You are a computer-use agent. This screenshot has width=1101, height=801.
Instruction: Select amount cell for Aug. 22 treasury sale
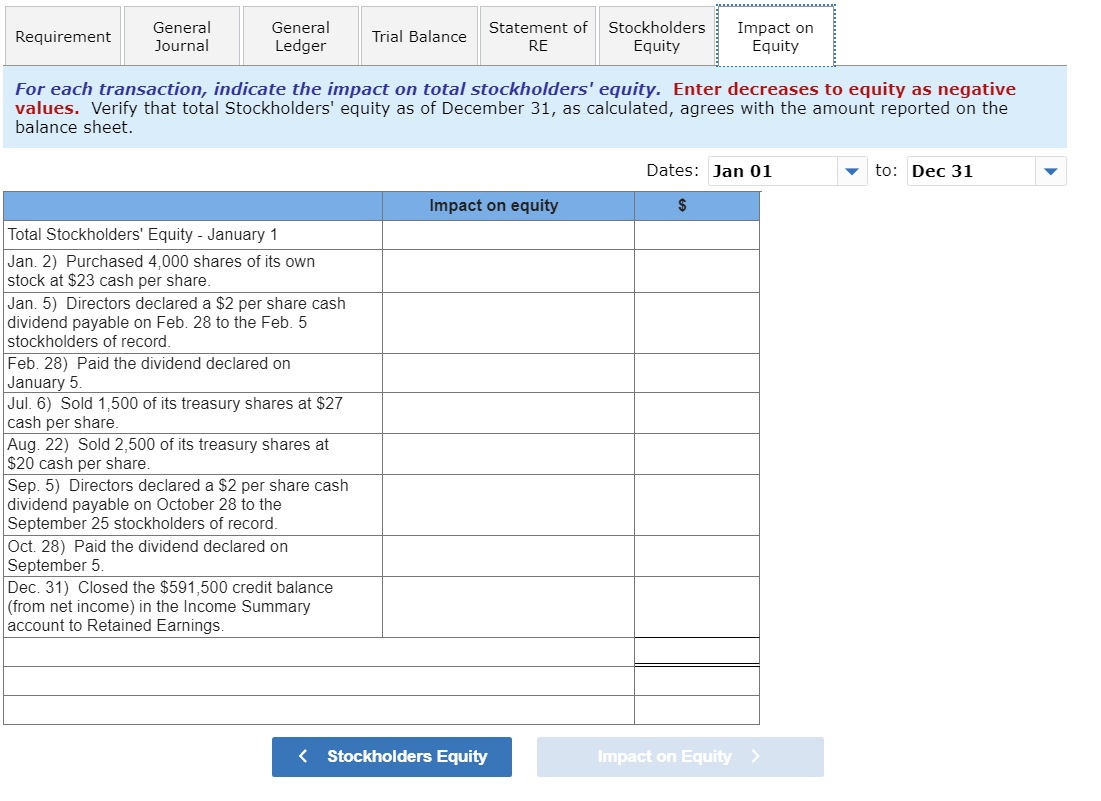coord(697,454)
